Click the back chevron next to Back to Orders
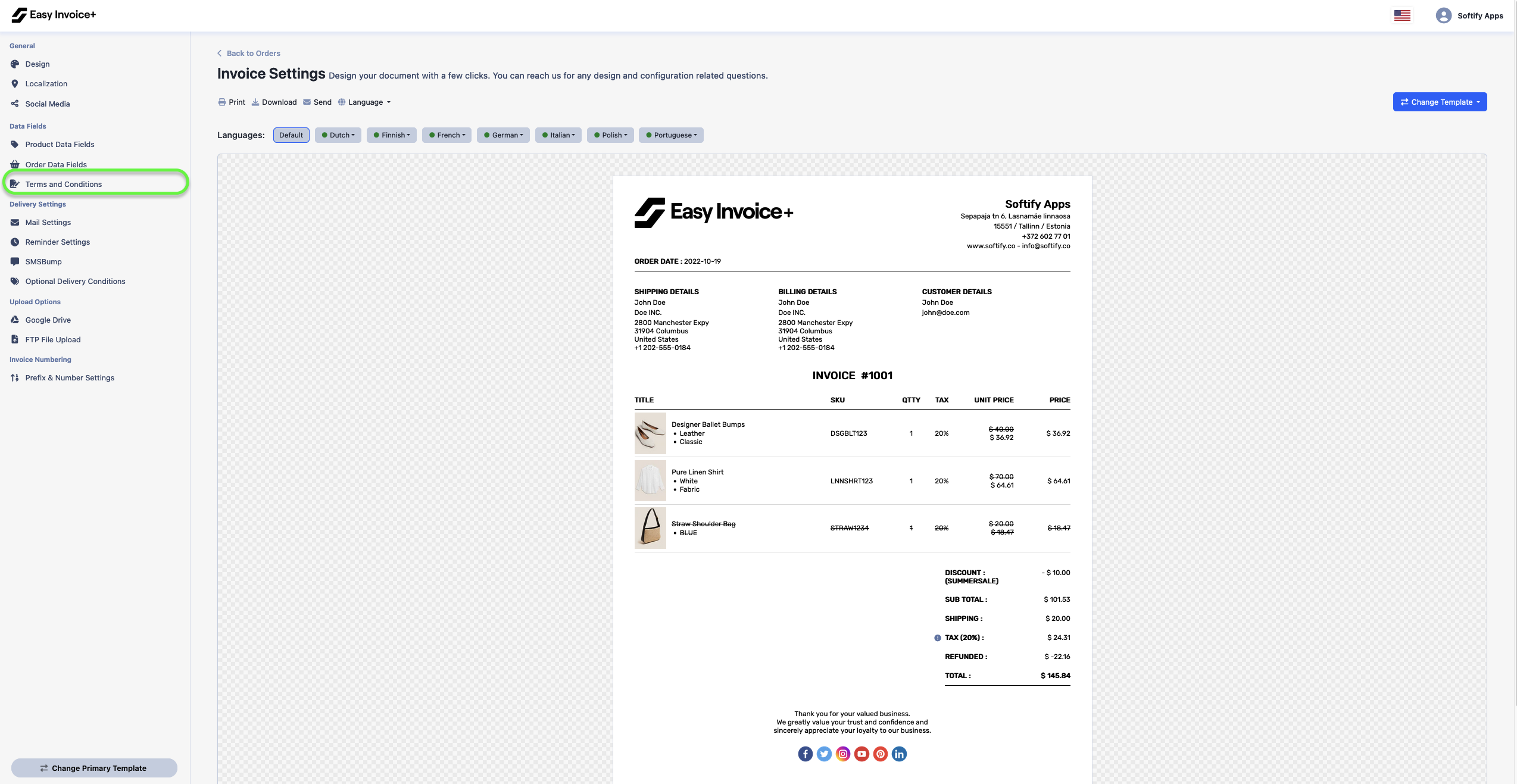Image resolution: width=1517 pixels, height=784 pixels. pos(219,53)
